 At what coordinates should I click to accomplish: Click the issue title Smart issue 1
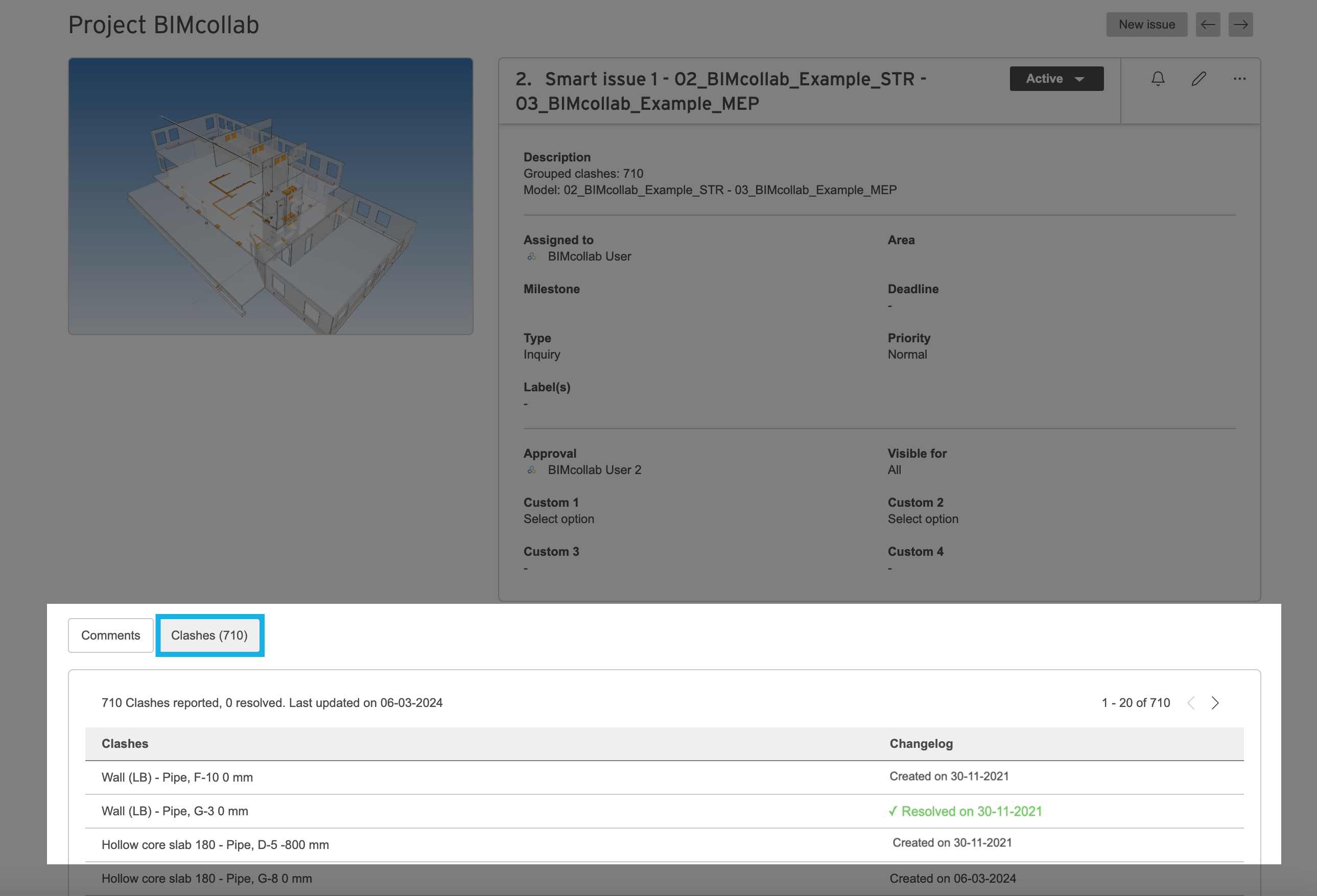coord(721,91)
